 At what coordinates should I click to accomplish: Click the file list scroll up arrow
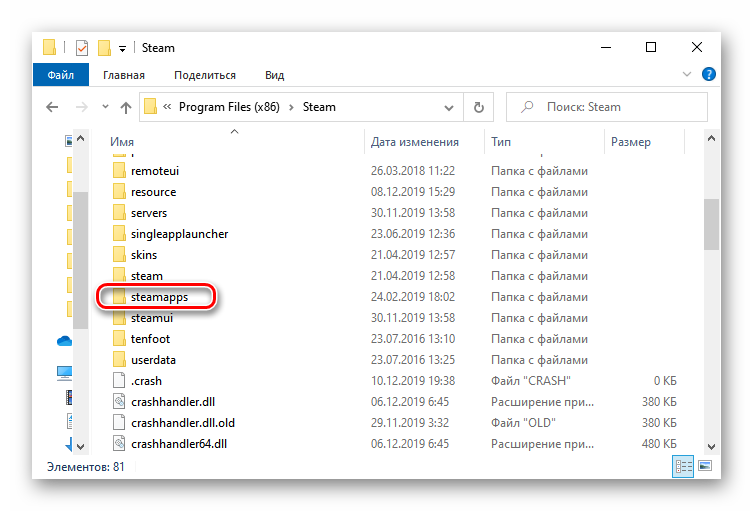(x=711, y=139)
